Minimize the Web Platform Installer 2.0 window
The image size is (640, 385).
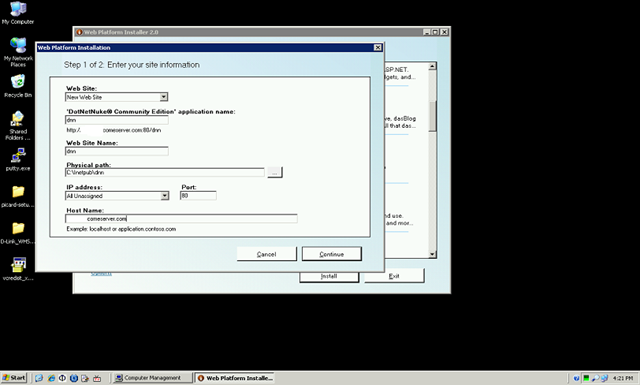(x=427, y=32)
